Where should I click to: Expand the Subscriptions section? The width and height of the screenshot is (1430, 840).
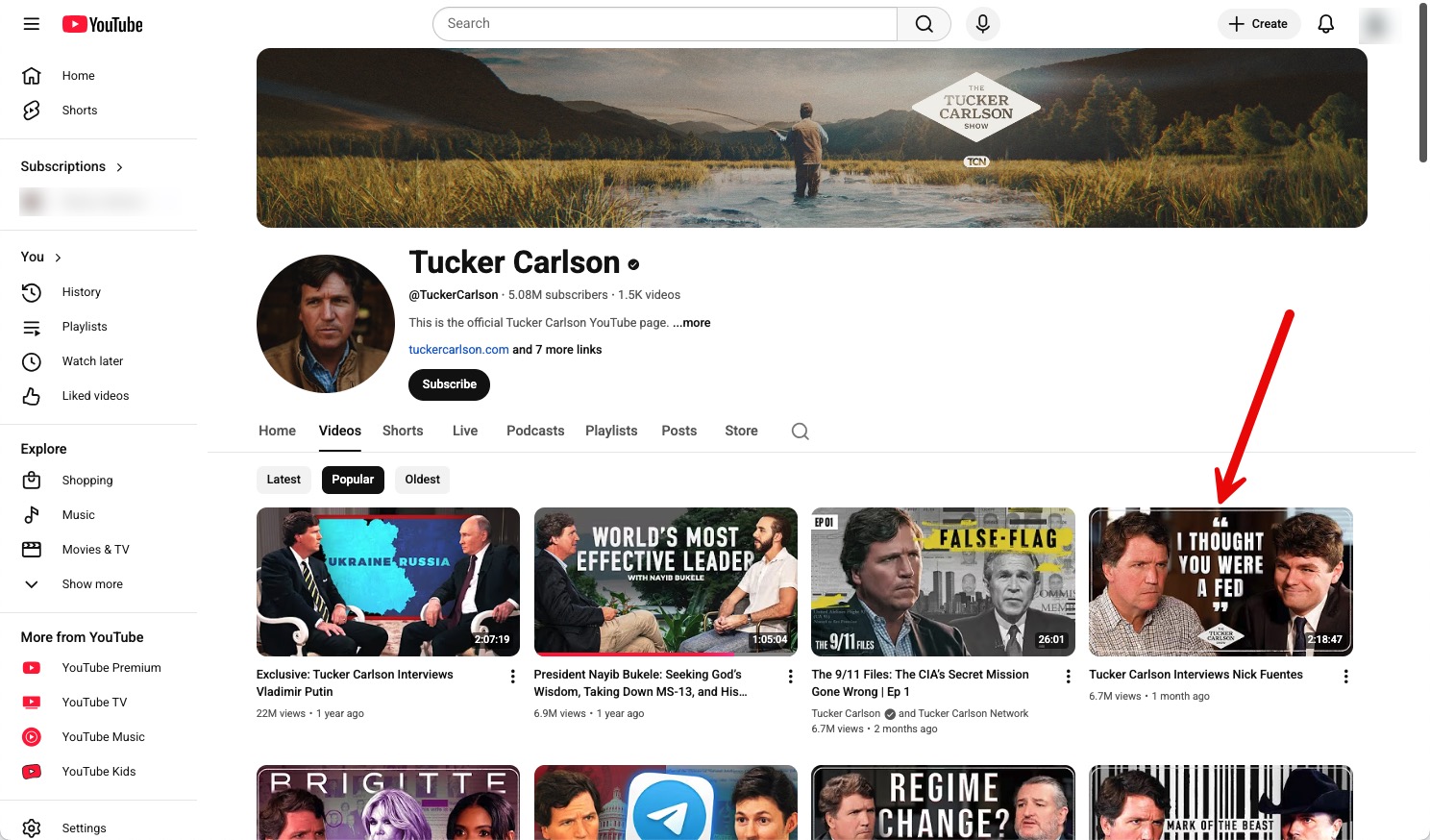(118, 166)
